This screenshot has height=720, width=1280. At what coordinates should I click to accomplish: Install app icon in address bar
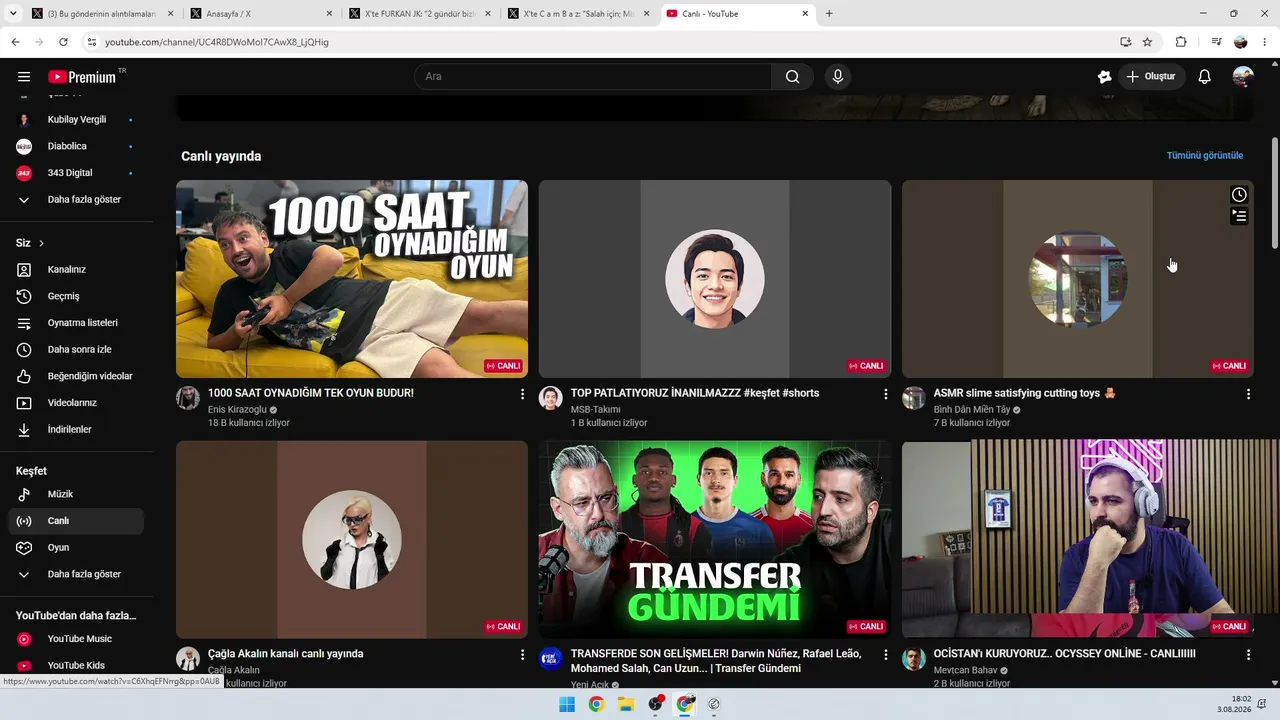(1125, 42)
